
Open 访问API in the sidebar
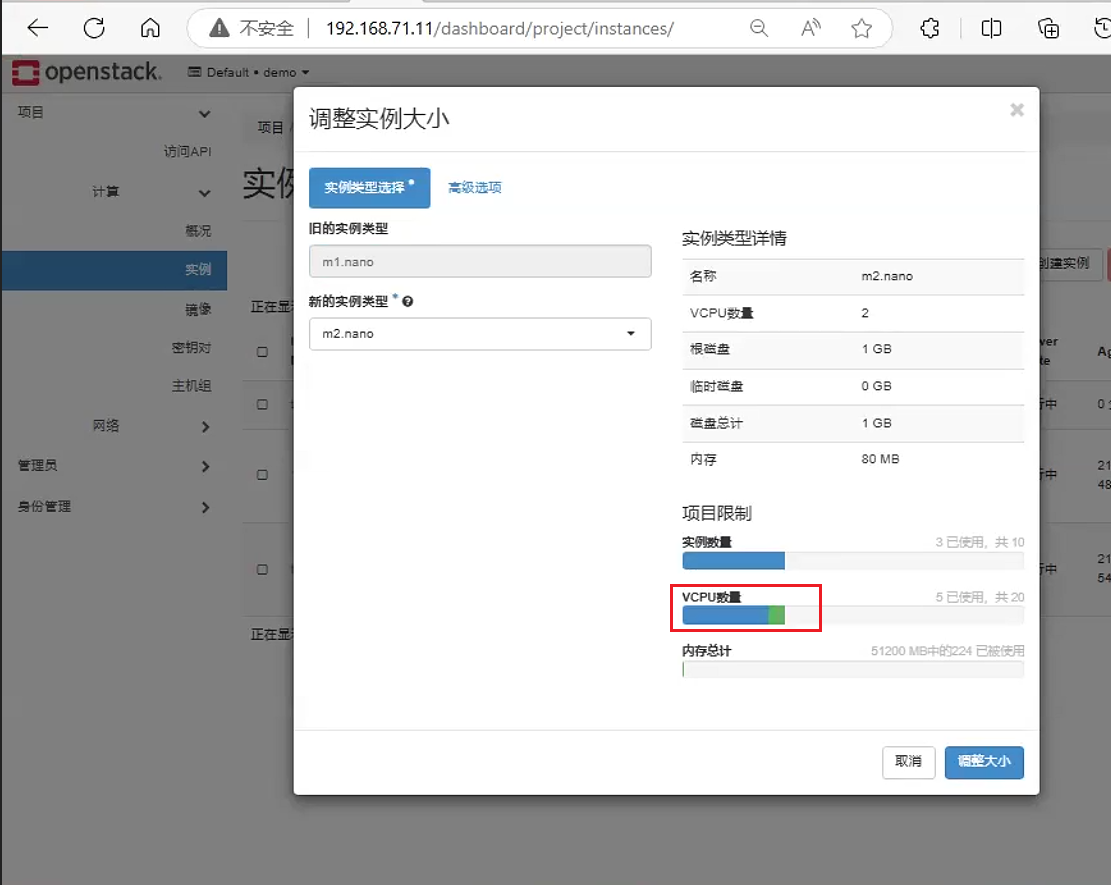[188, 152]
